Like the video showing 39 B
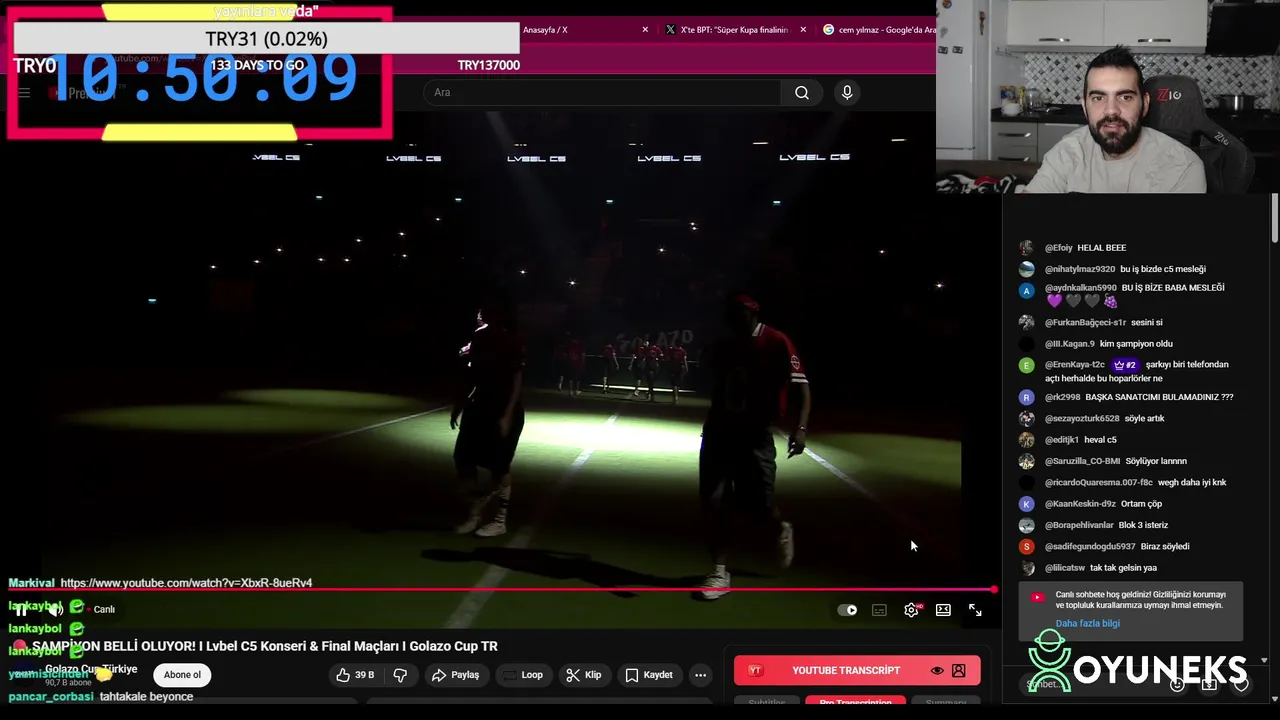The height and width of the screenshot is (720, 1280). coord(355,675)
